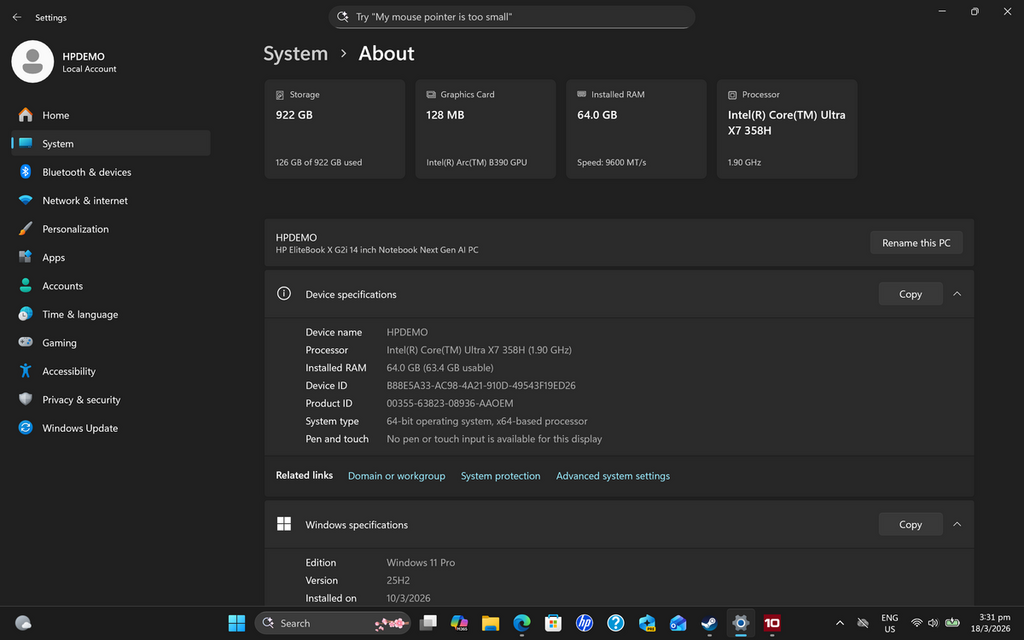Collapse the Device specifications section
1024x640 pixels.
pos(957,294)
